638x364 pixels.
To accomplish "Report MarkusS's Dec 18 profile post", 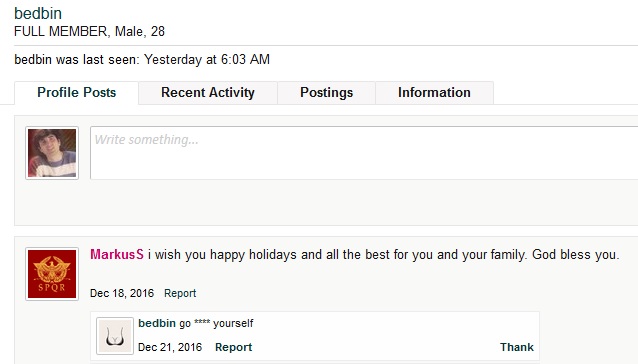I will click(180, 293).
